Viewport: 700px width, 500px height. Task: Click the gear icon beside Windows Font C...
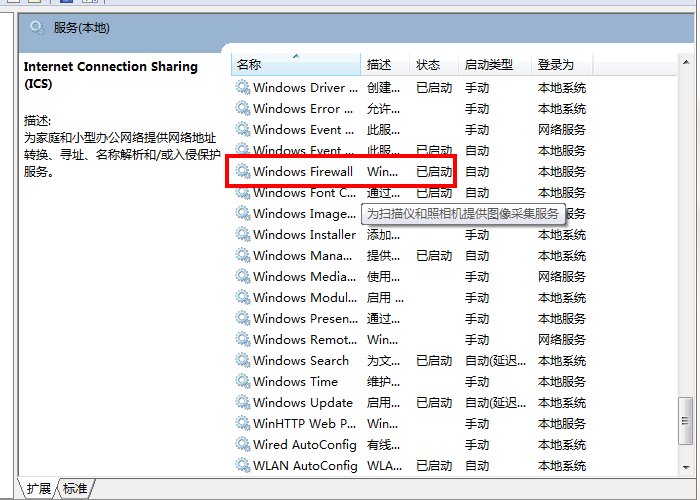242,192
